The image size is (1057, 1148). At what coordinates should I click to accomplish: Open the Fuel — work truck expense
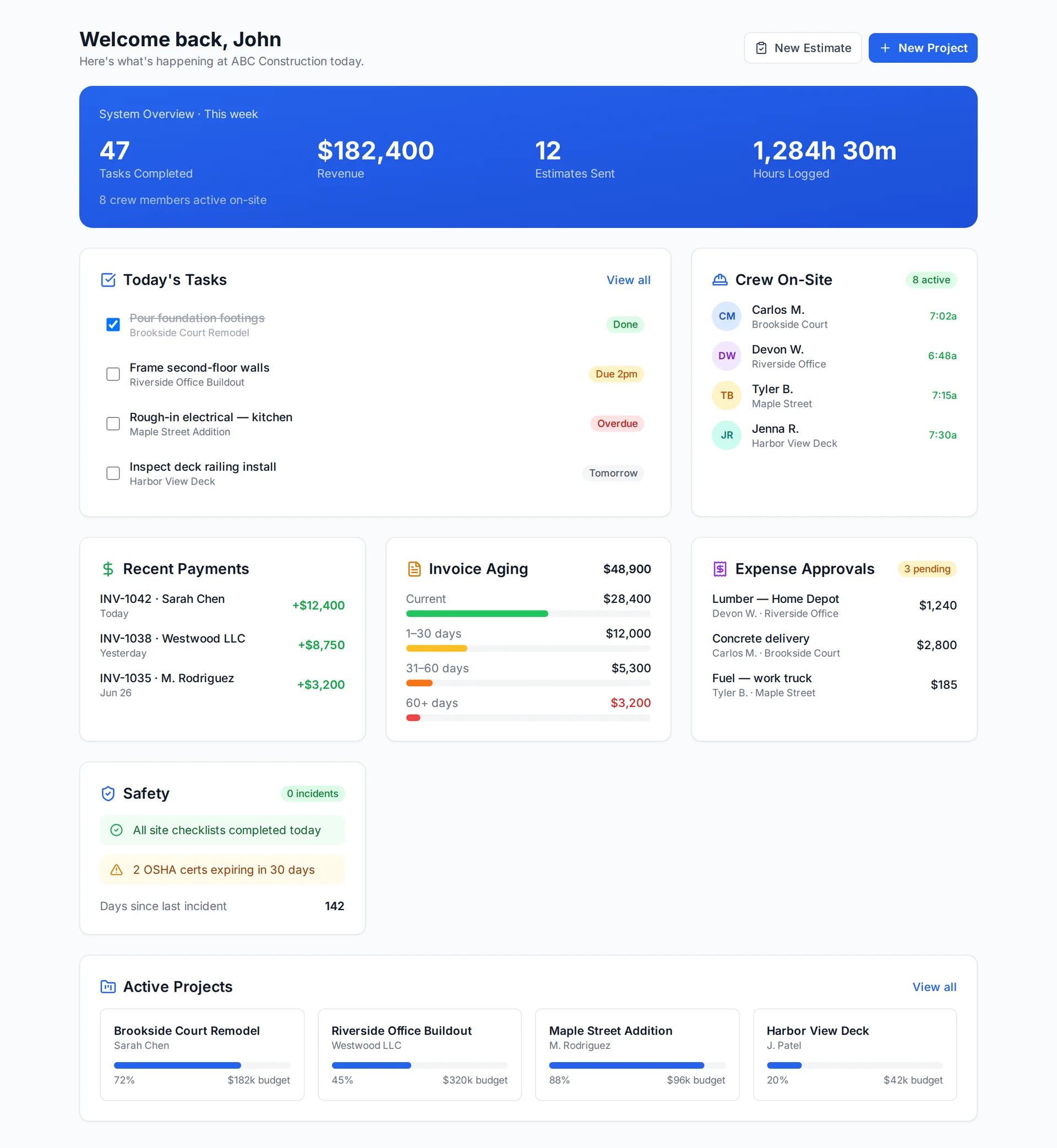(x=834, y=685)
